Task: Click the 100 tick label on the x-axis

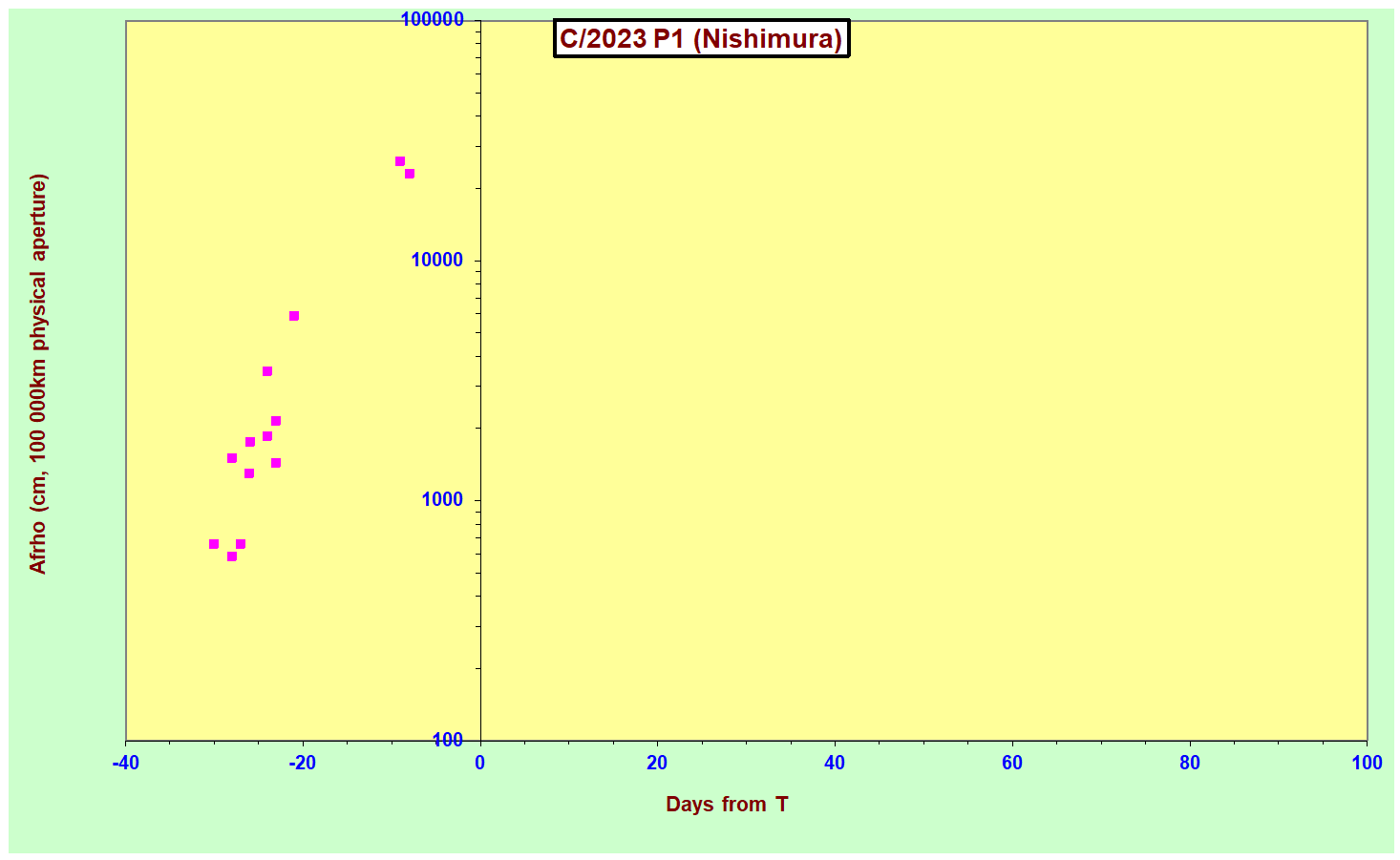Action: click(1368, 763)
